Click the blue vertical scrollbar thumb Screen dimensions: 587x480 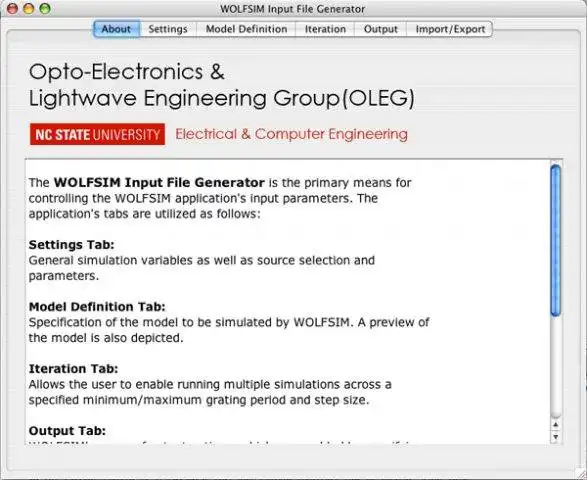[x=556, y=240]
